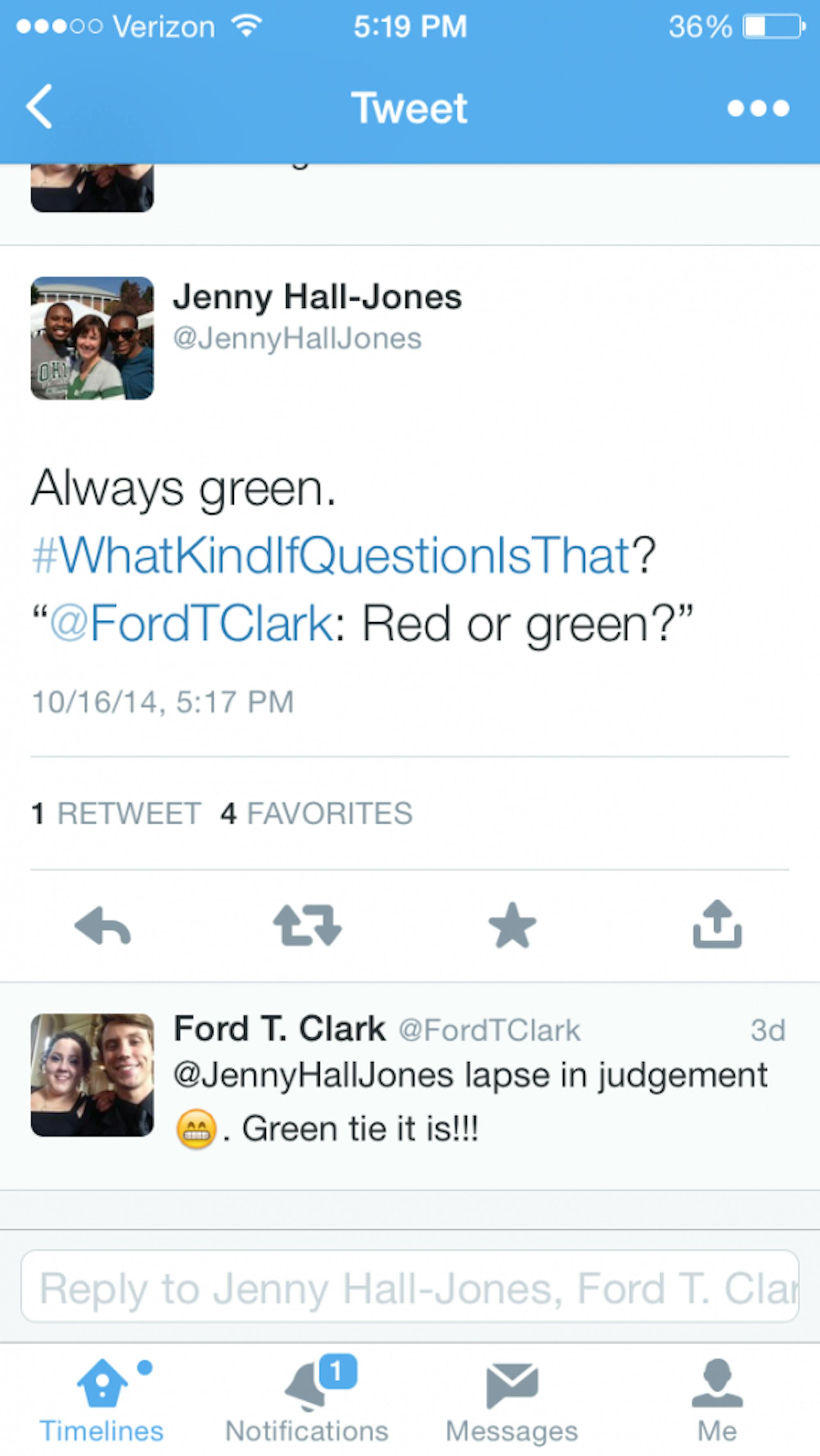View the 1 Retweet list
Screen dimensions: 820x1456
point(116,813)
